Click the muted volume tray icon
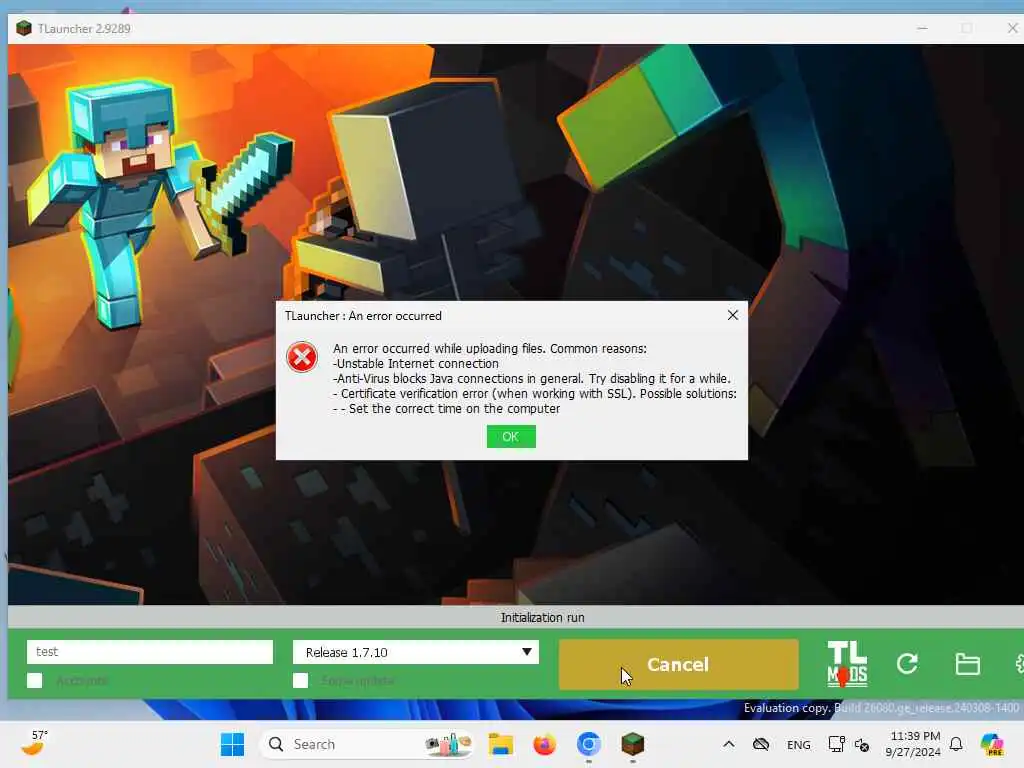The width and height of the screenshot is (1024, 768). [x=862, y=745]
